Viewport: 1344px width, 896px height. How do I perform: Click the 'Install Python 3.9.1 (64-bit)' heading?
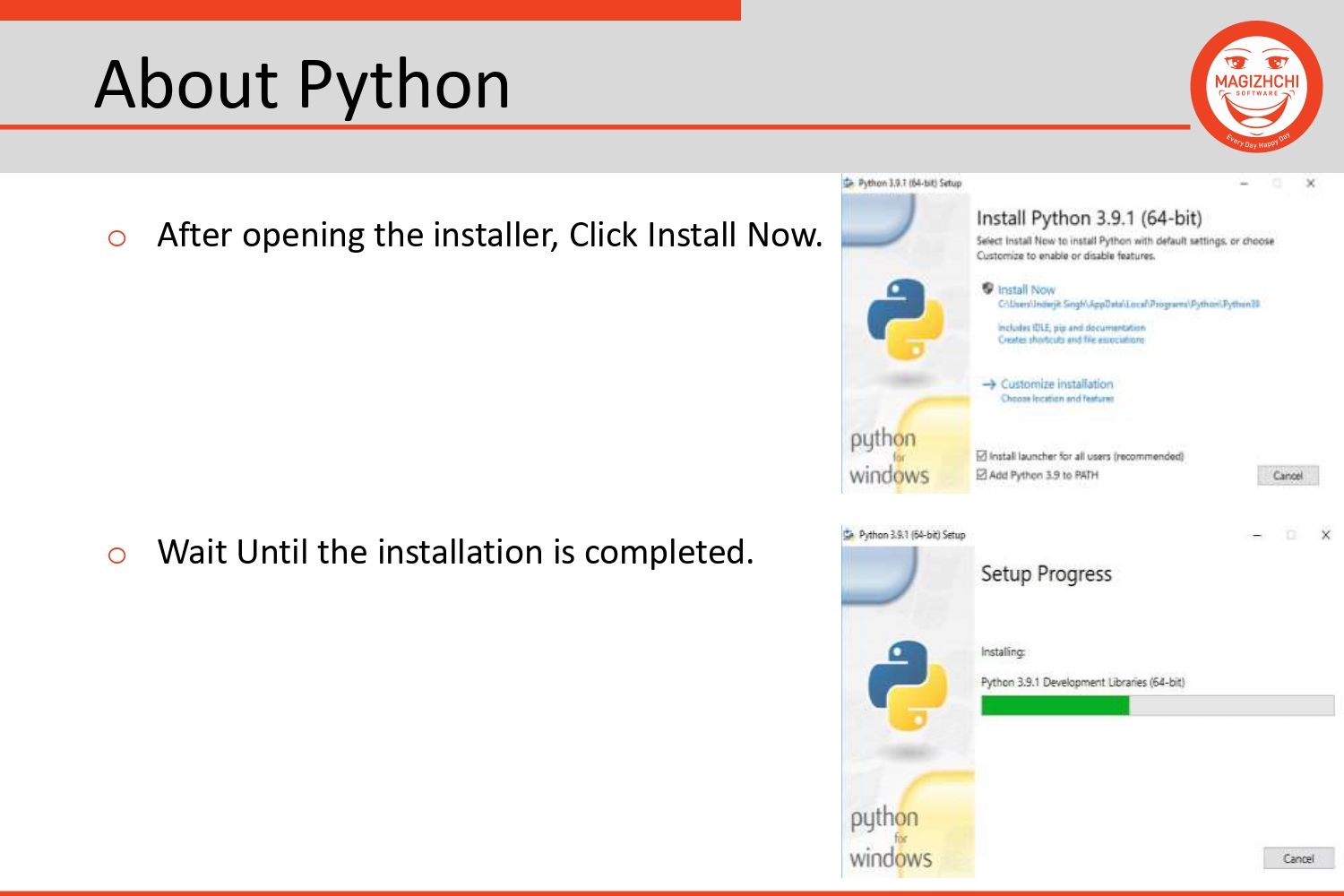point(1089,218)
